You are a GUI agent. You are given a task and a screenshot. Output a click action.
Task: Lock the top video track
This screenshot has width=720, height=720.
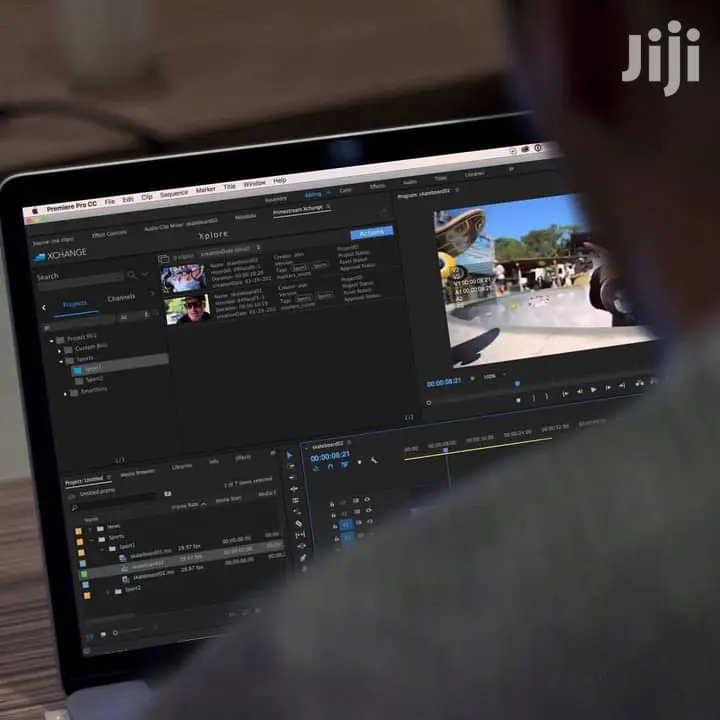coord(332,504)
